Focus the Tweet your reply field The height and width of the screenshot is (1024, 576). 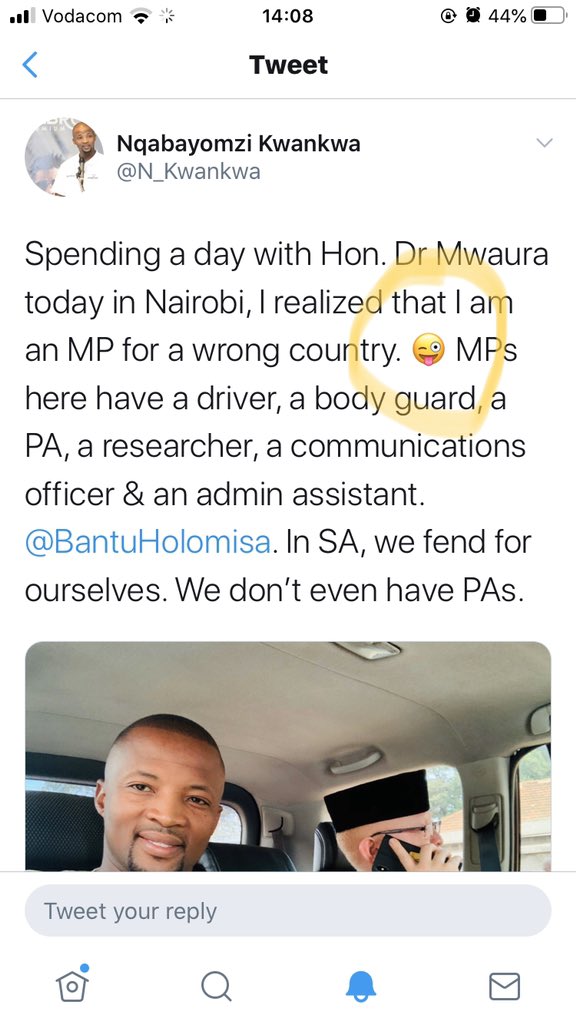point(288,911)
